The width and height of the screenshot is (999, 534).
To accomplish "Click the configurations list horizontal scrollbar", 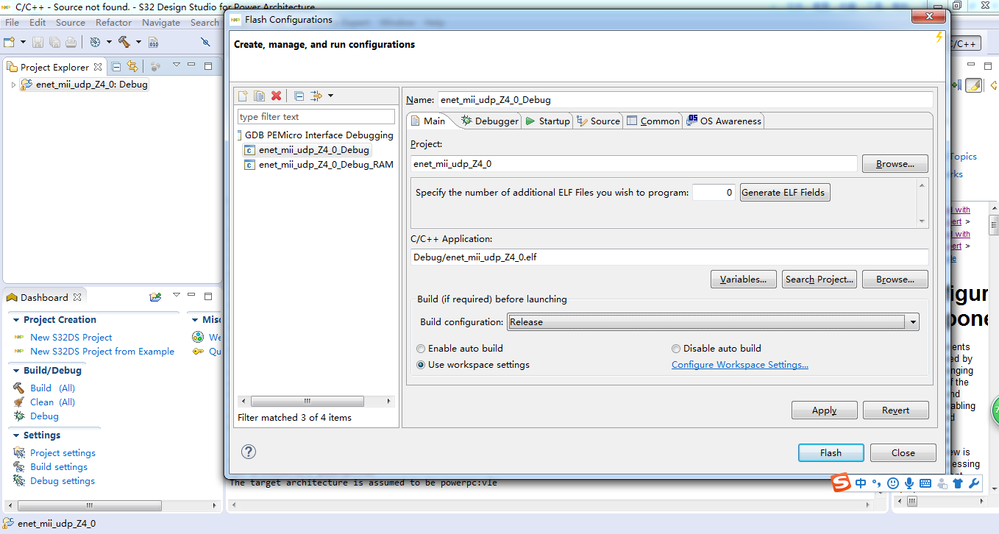I will [308, 401].
